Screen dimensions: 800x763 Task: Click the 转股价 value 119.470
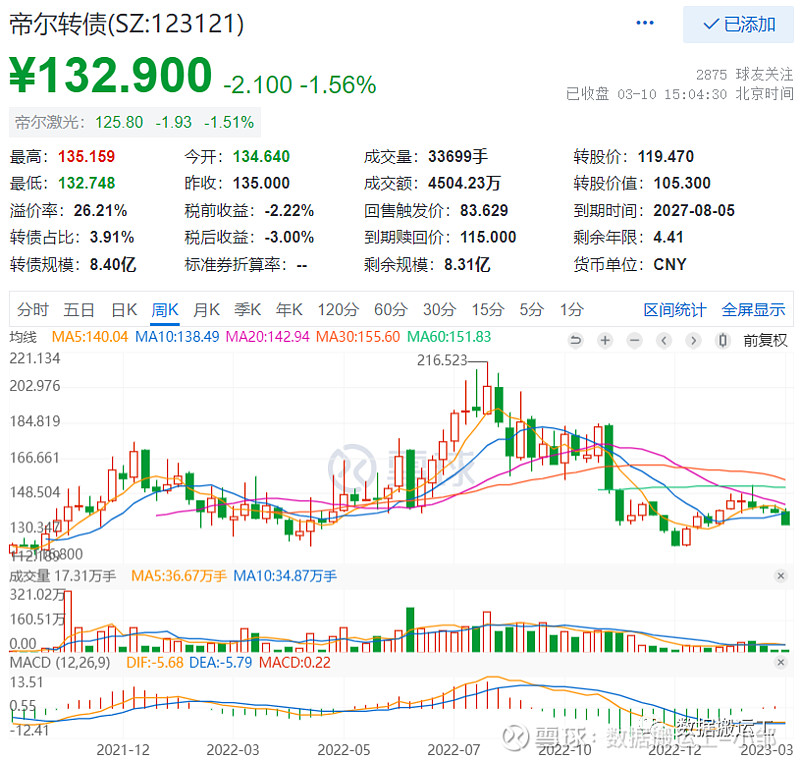[666, 156]
